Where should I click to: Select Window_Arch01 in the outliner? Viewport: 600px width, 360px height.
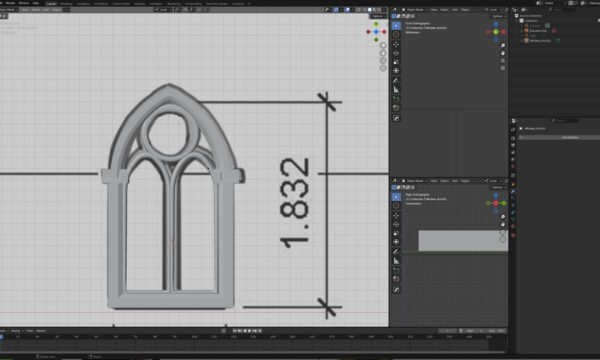point(540,41)
